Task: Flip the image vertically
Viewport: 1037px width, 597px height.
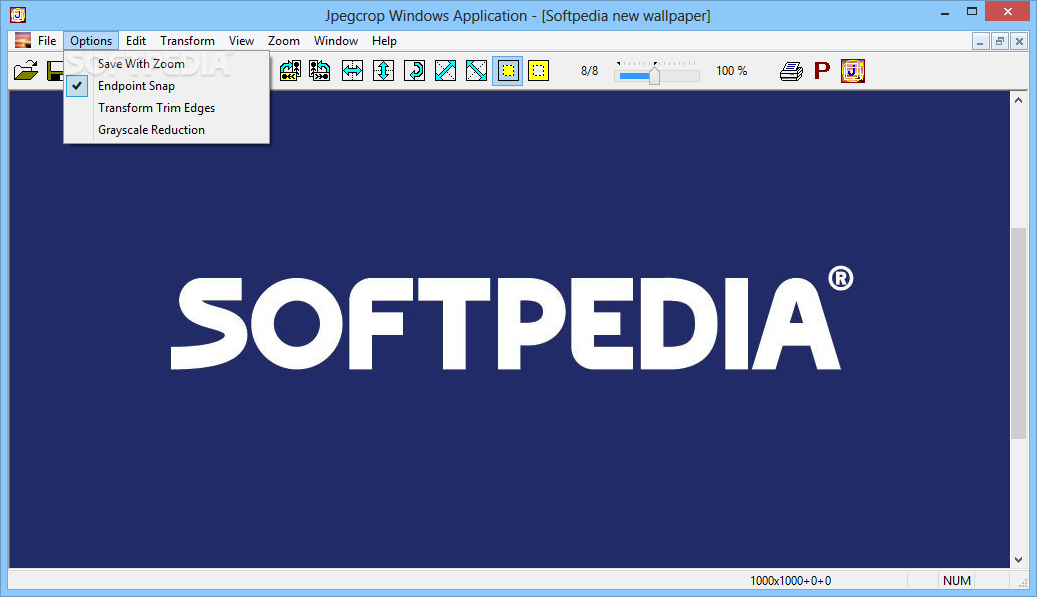Action: 383,71
